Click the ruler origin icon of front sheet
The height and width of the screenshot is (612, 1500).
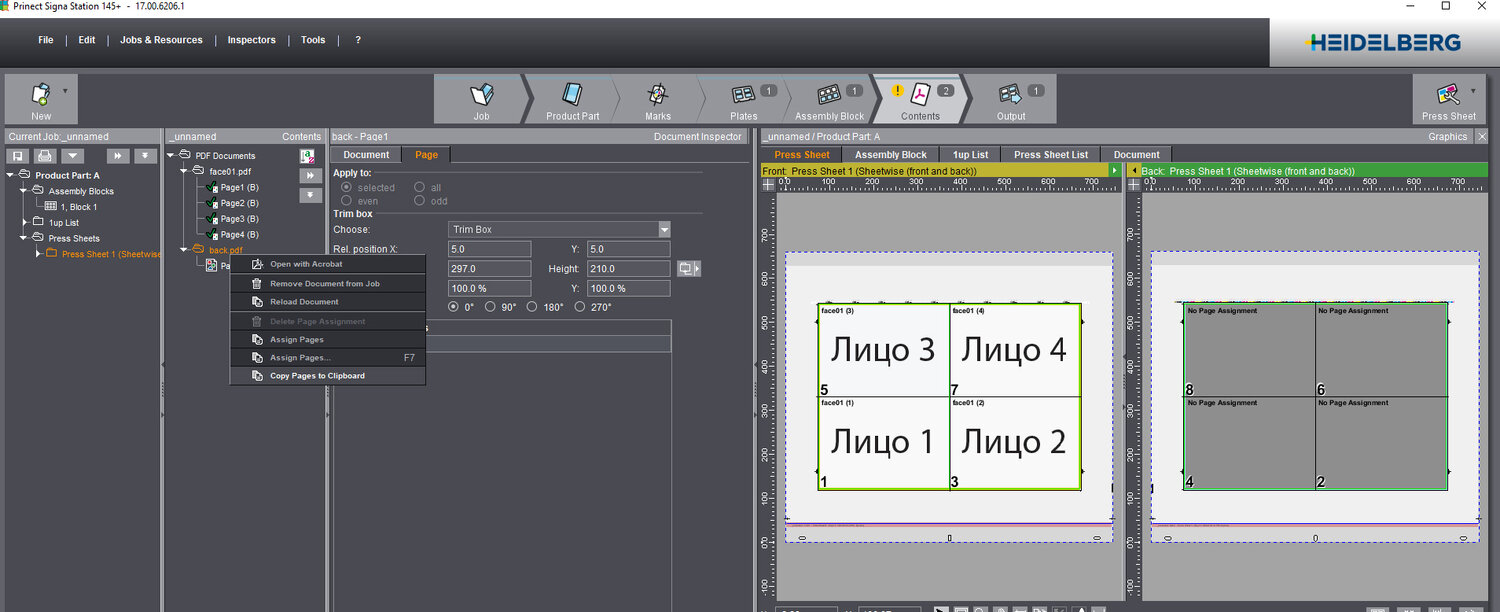769,184
